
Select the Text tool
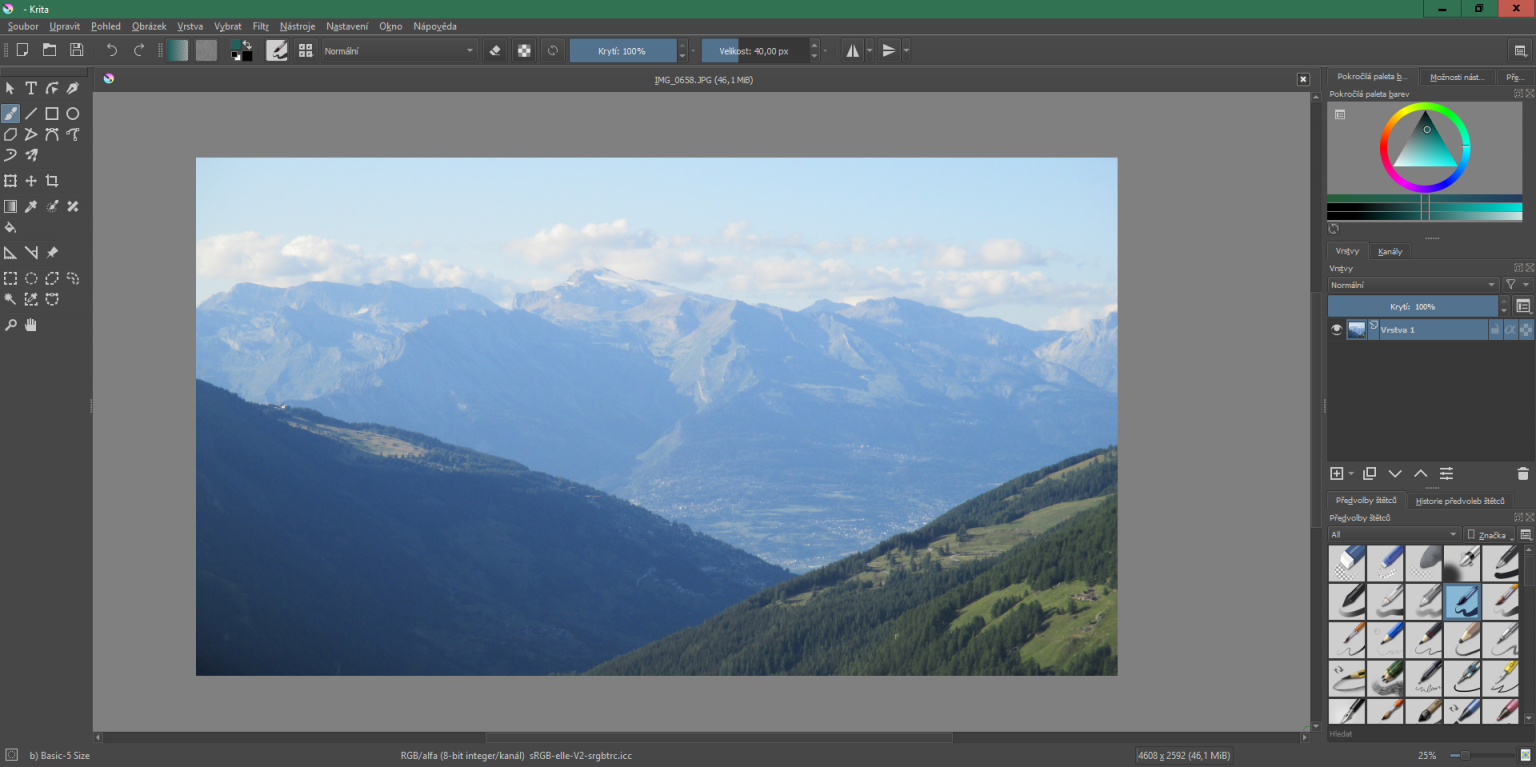(x=31, y=87)
